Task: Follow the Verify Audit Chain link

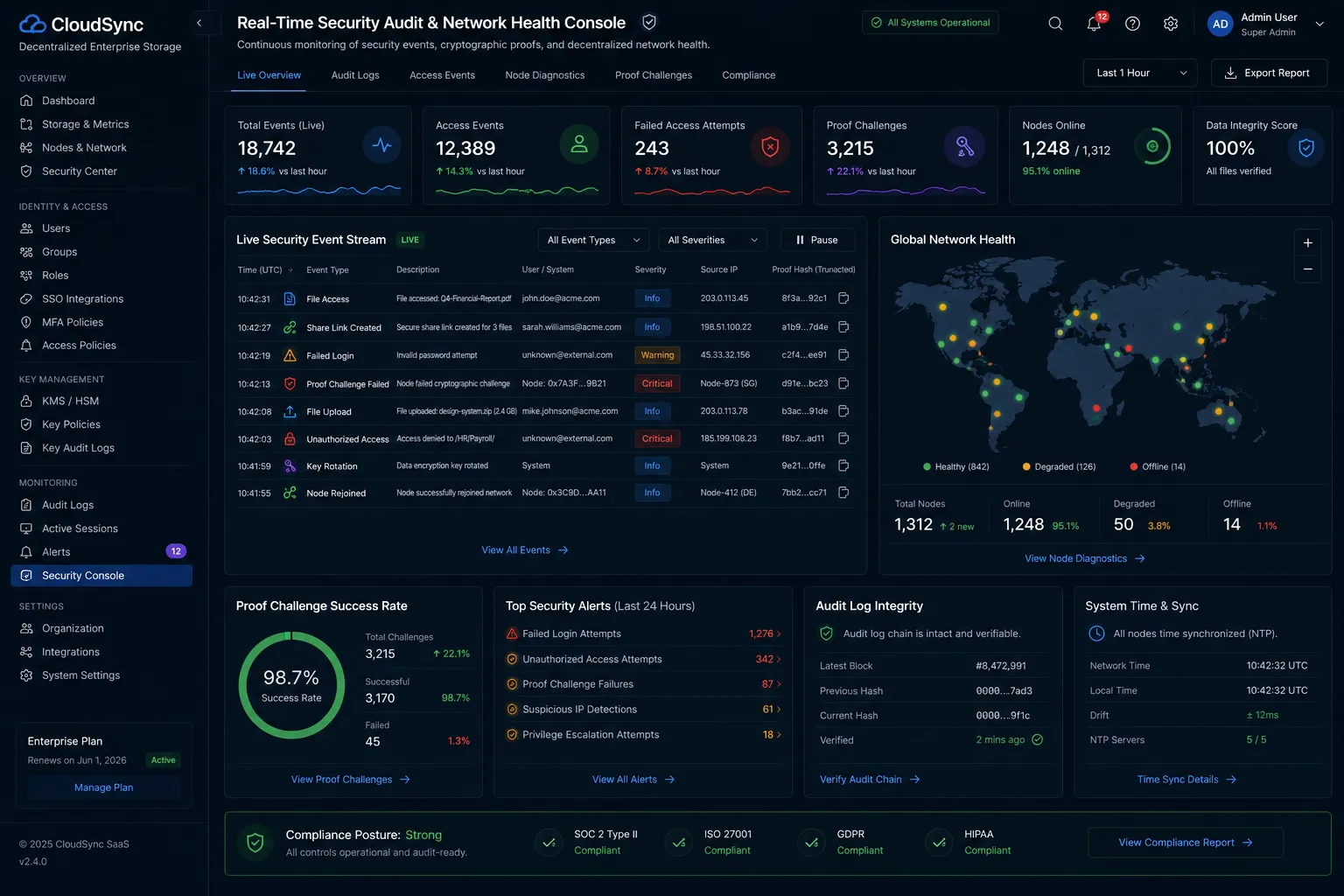Action: tap(870, 780)
